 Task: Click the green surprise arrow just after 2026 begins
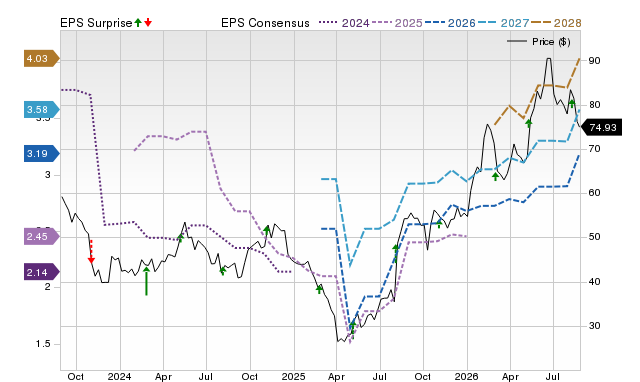pos(495,176)
